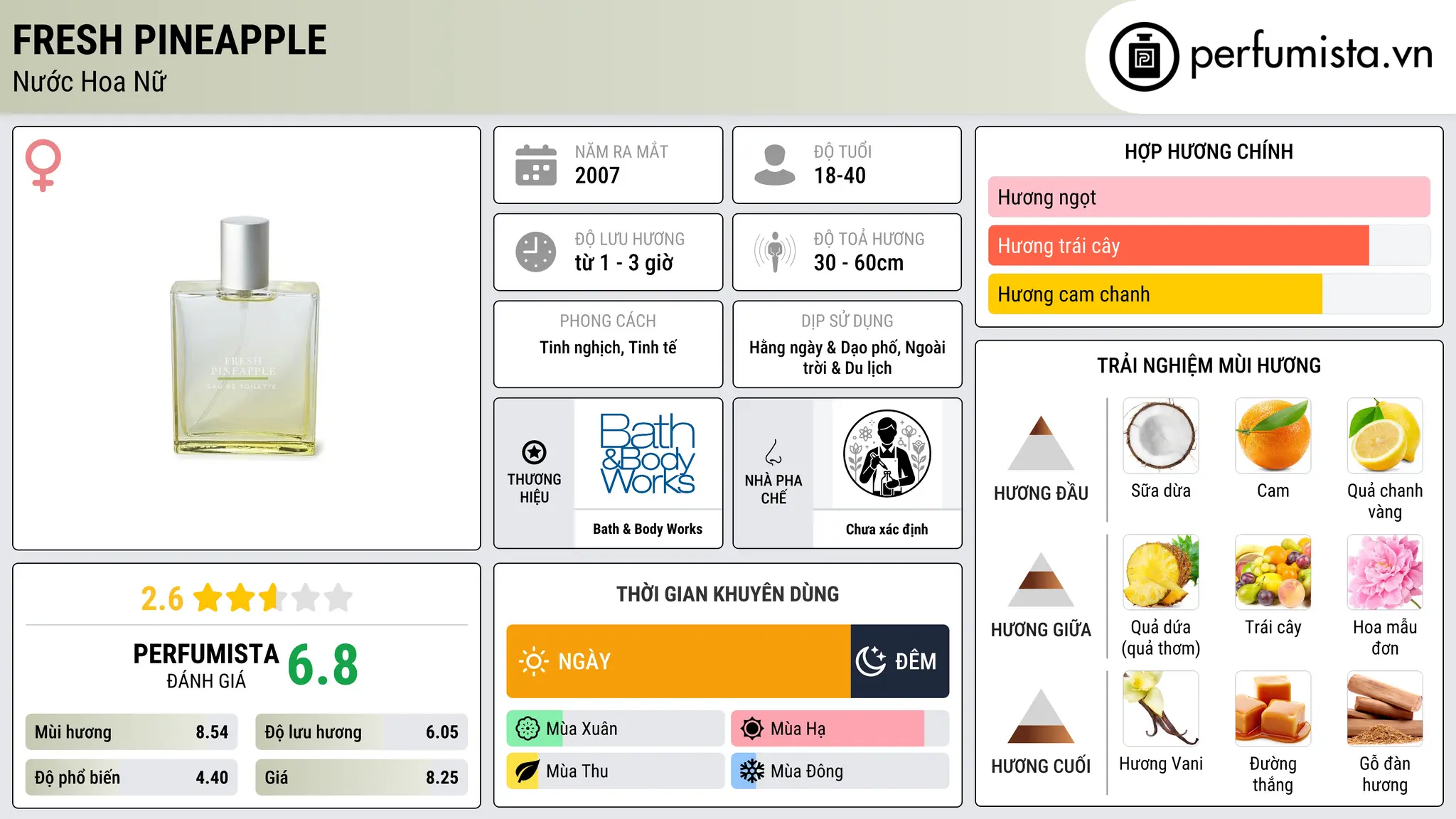Click the Mùa Hạ season bar
Viewport: 1456px width, 819px height.
[x=840, y=729]
